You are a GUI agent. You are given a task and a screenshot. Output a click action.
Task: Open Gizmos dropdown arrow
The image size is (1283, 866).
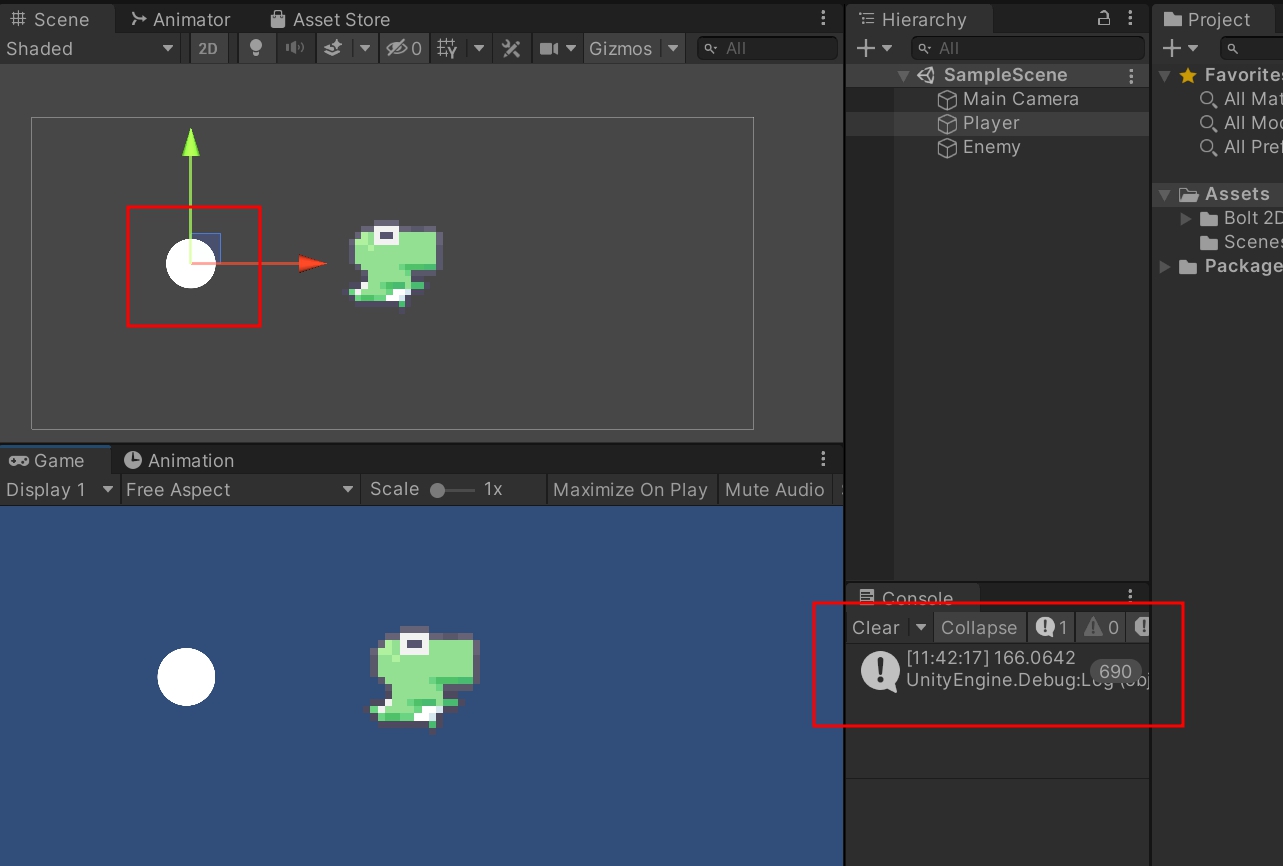673,48
